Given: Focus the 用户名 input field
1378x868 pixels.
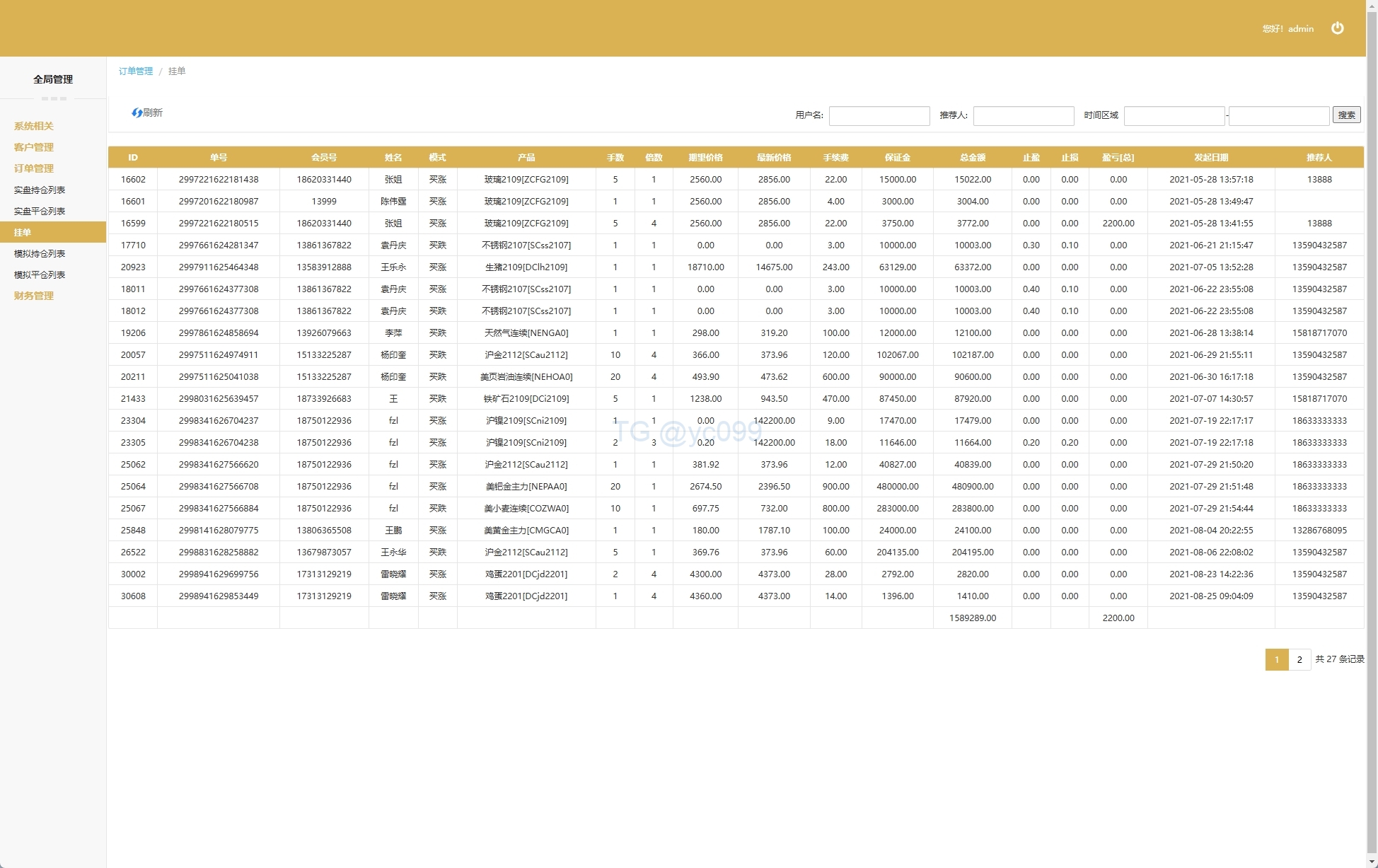Looking at the screenshot, I should tap(879, 116).
